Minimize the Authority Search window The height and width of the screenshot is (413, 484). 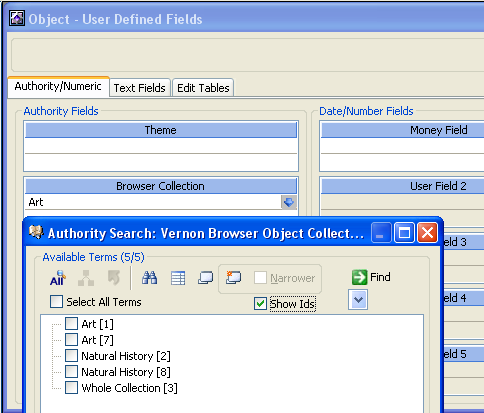[381, 232]
